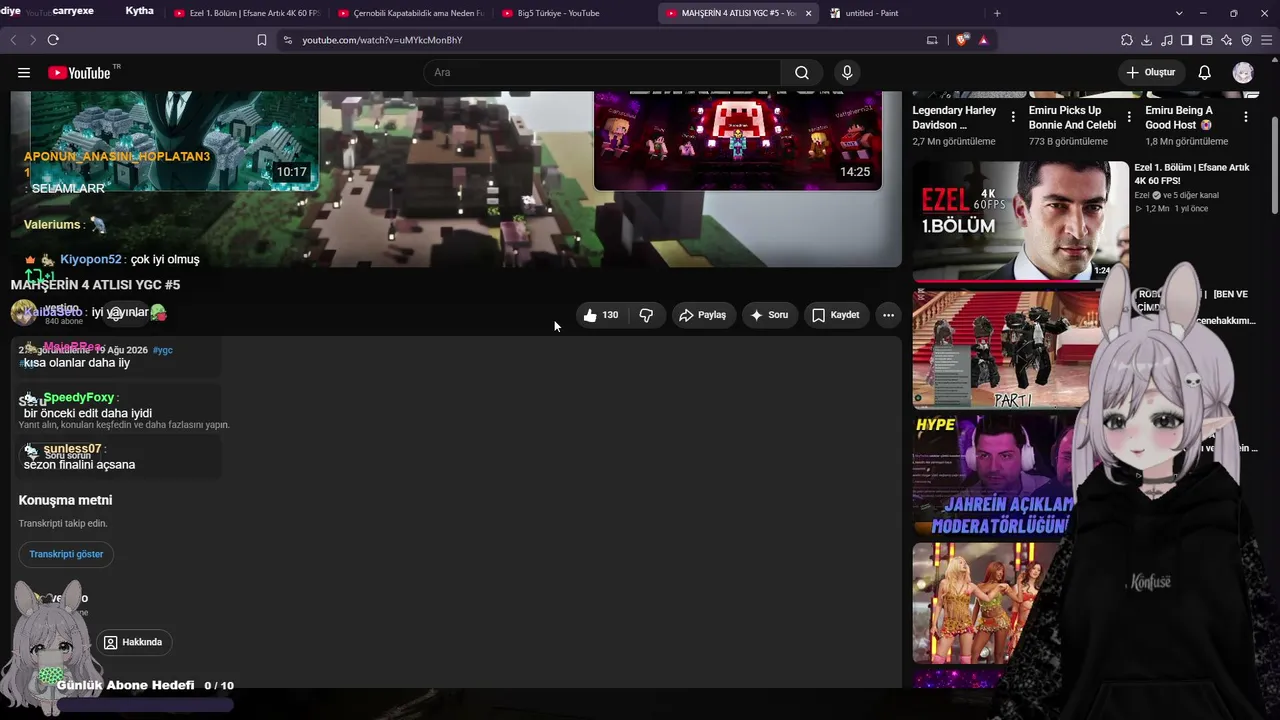The width and height of the screenshot is (1280, 720).
Task: Click the install/cast icon in the address bar
Action: (932, 40)
